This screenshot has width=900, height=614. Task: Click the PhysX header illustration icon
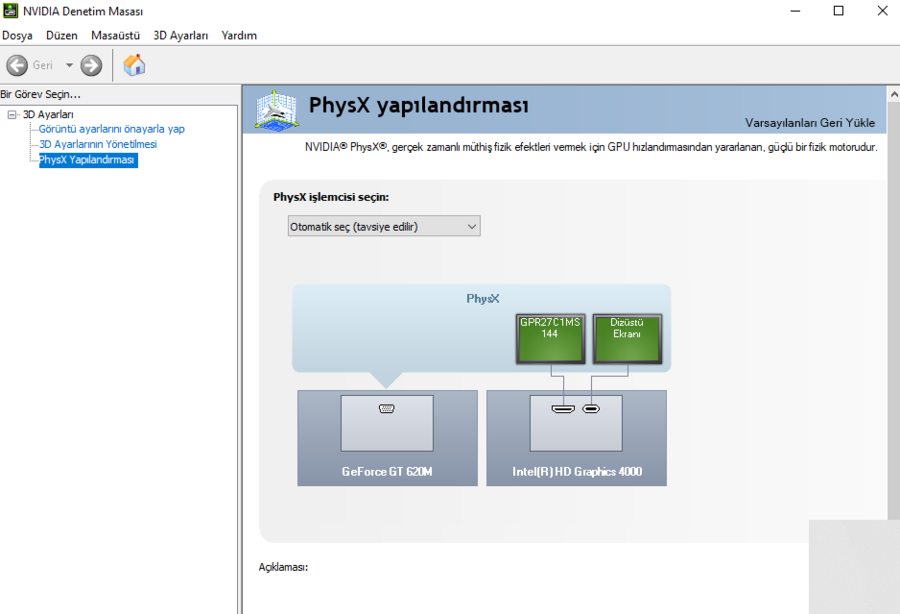276,110
